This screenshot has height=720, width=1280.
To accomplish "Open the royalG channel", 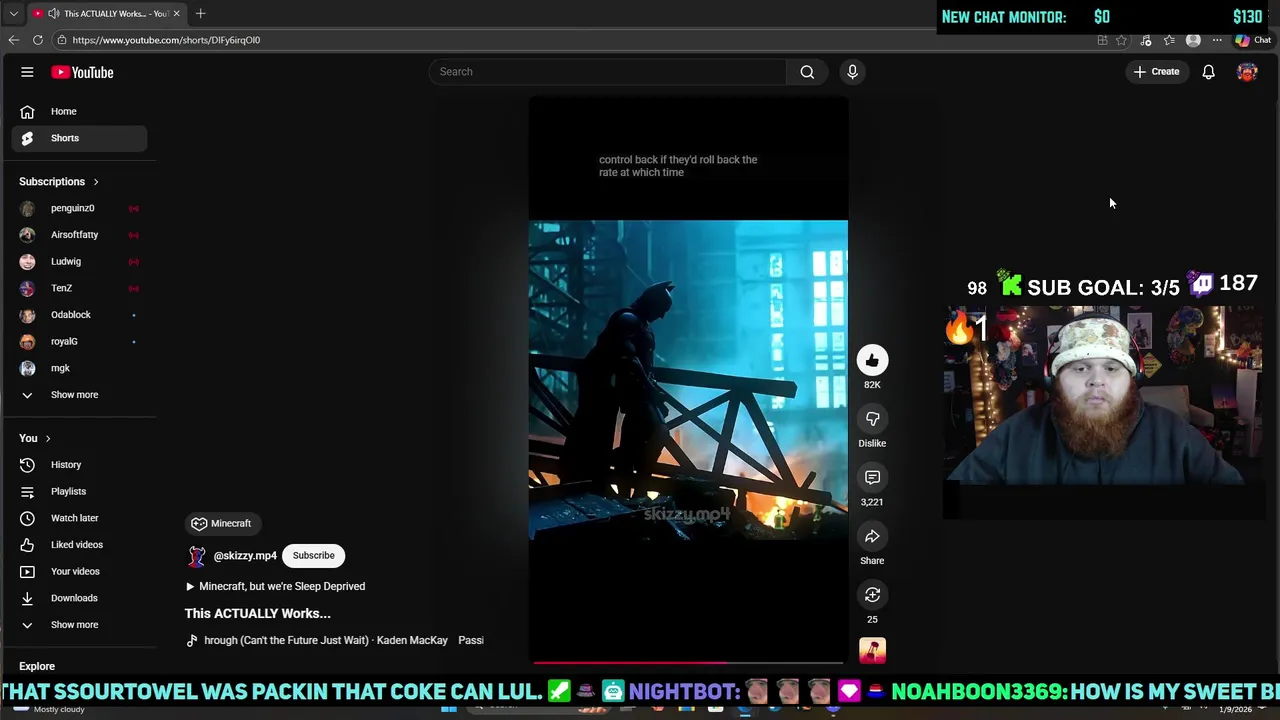I will pos(79,341).
